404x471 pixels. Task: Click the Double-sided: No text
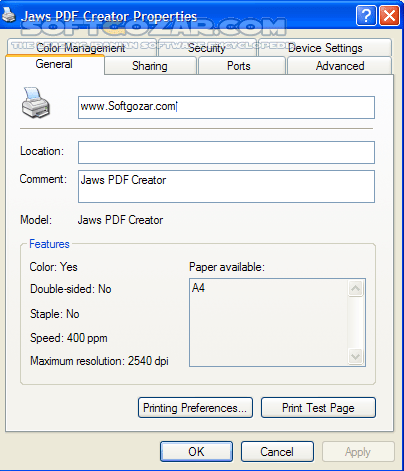pos(71,289)
